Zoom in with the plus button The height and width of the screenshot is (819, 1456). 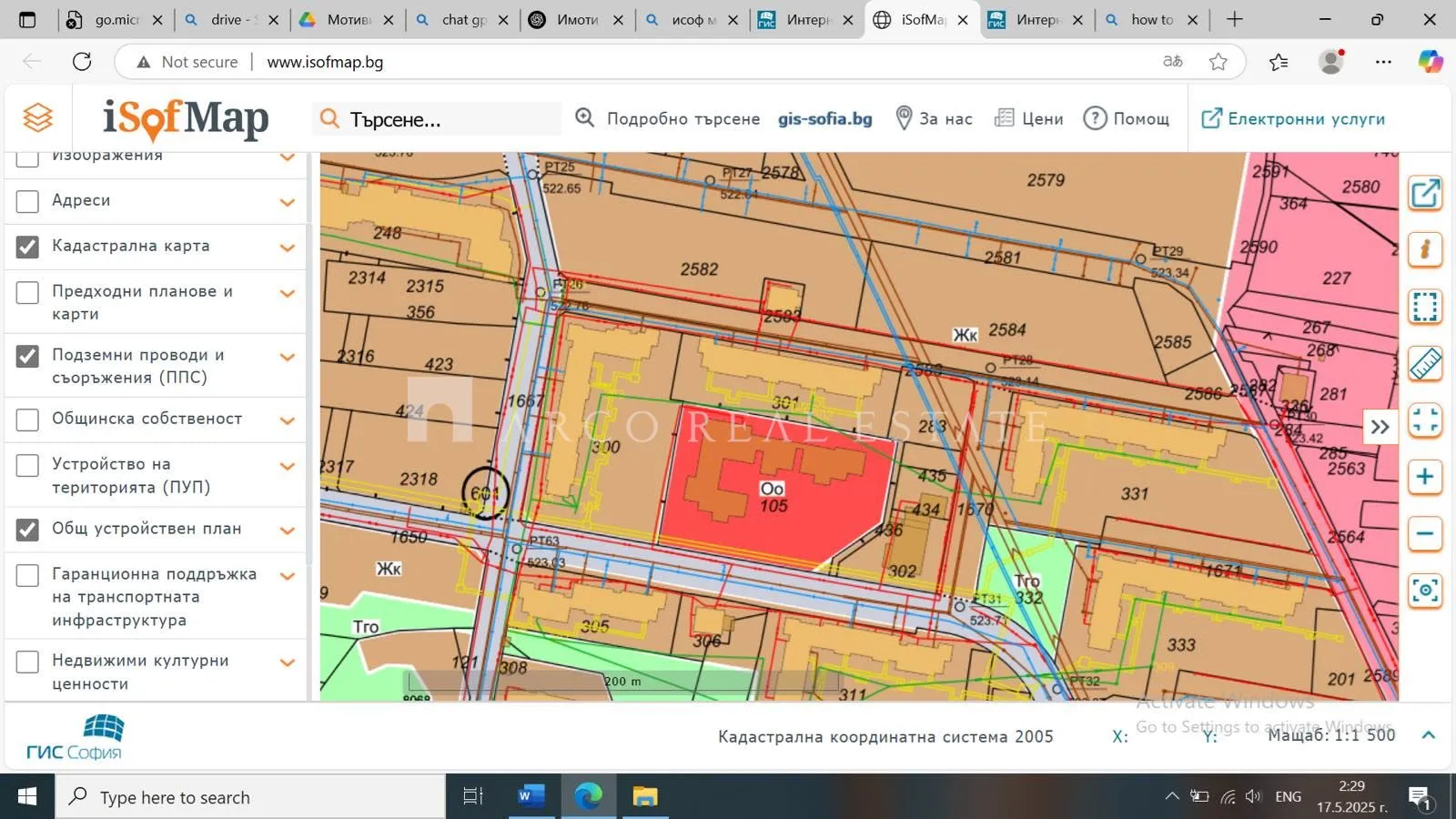1425,477
